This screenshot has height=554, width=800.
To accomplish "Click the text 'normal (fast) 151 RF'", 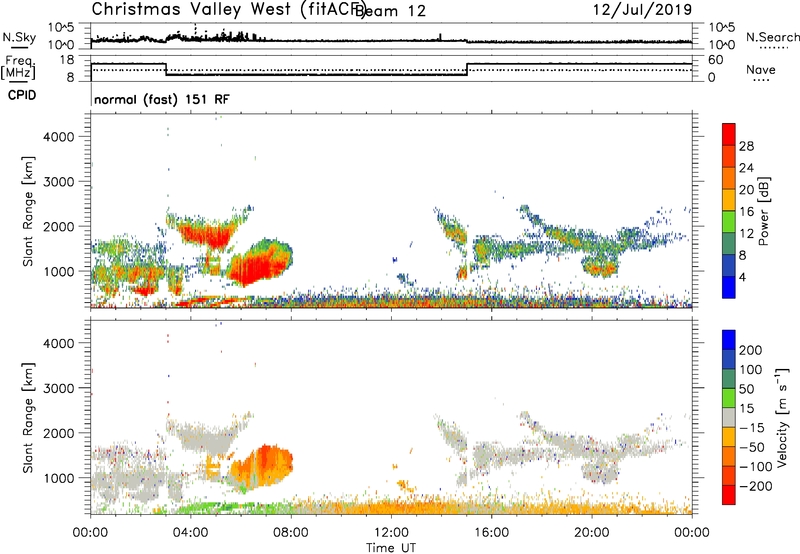I will click(x=162, y=99).
